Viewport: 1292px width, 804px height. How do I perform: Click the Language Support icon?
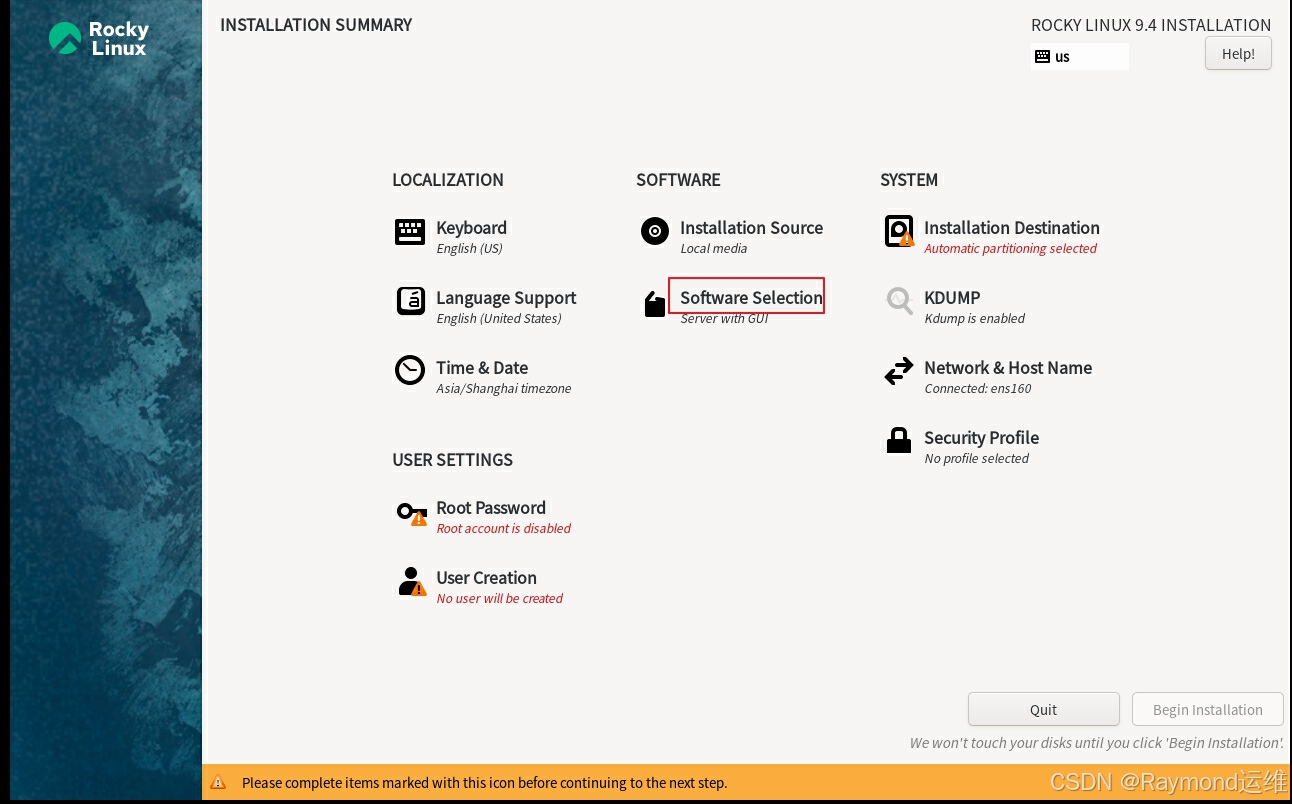tap(410, 301)
